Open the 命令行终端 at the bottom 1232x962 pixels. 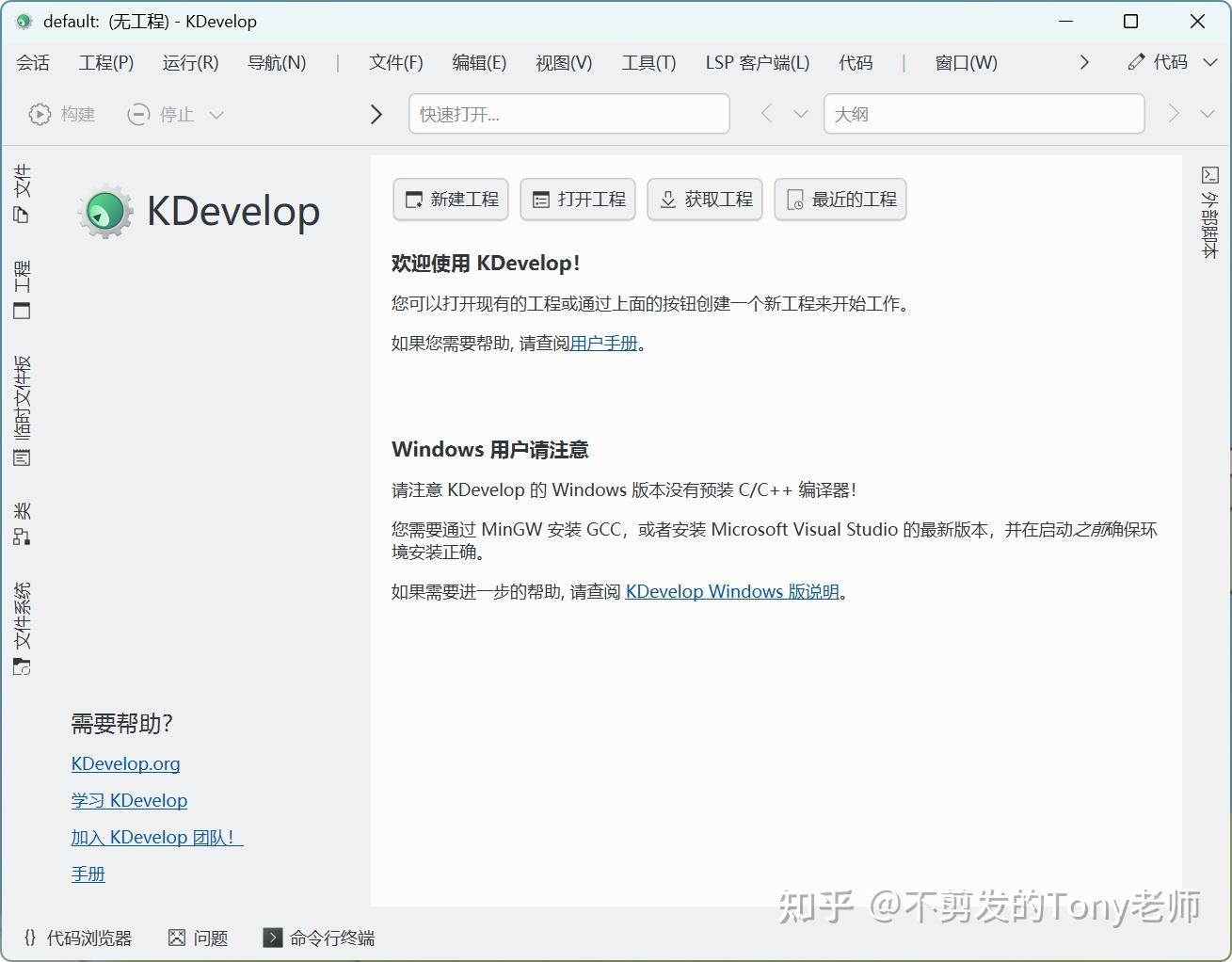[x=318, y=938]
